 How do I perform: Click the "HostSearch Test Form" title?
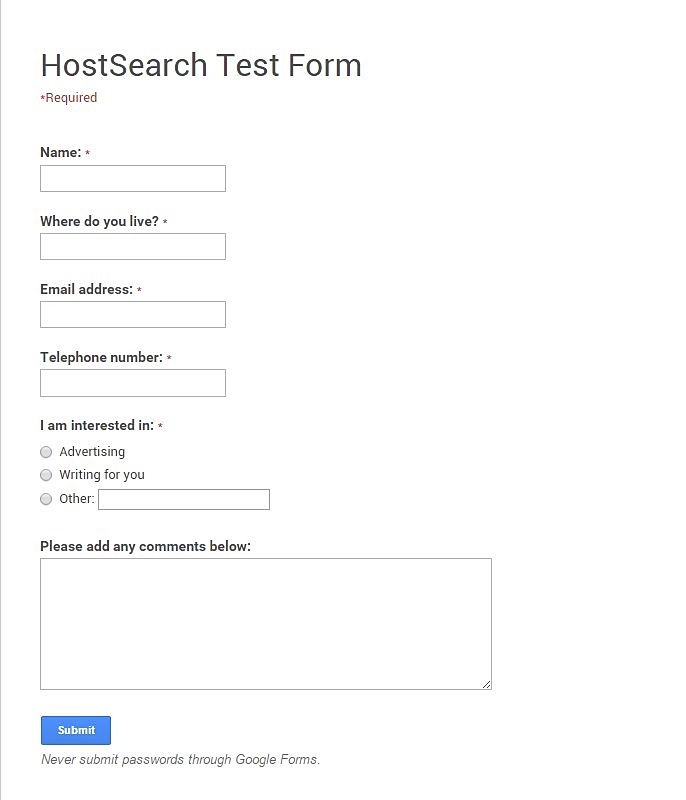coord(200,66)
